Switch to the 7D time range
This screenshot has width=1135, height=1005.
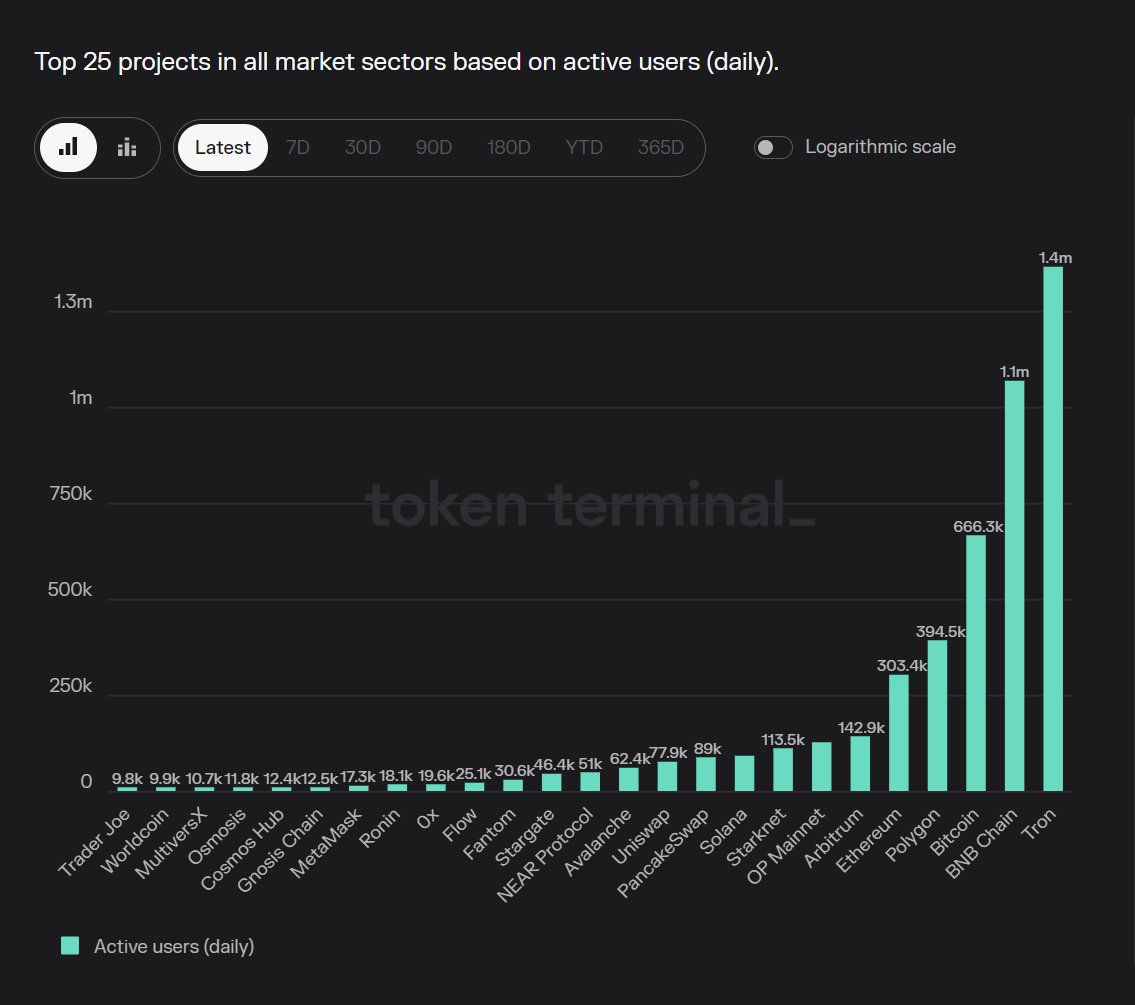pos(297,147)
